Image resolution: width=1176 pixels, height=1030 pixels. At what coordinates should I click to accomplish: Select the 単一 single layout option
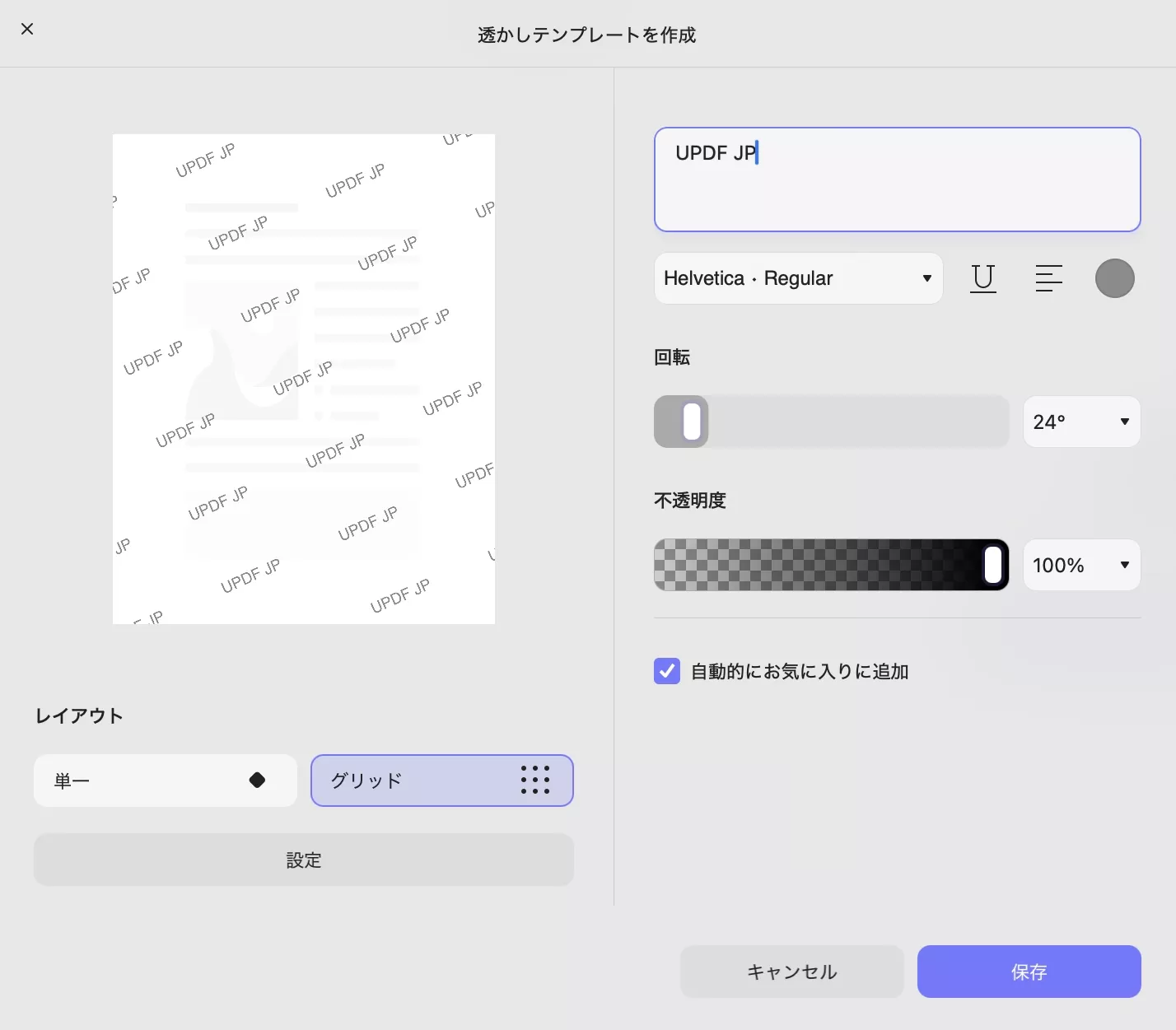point(166,781)
